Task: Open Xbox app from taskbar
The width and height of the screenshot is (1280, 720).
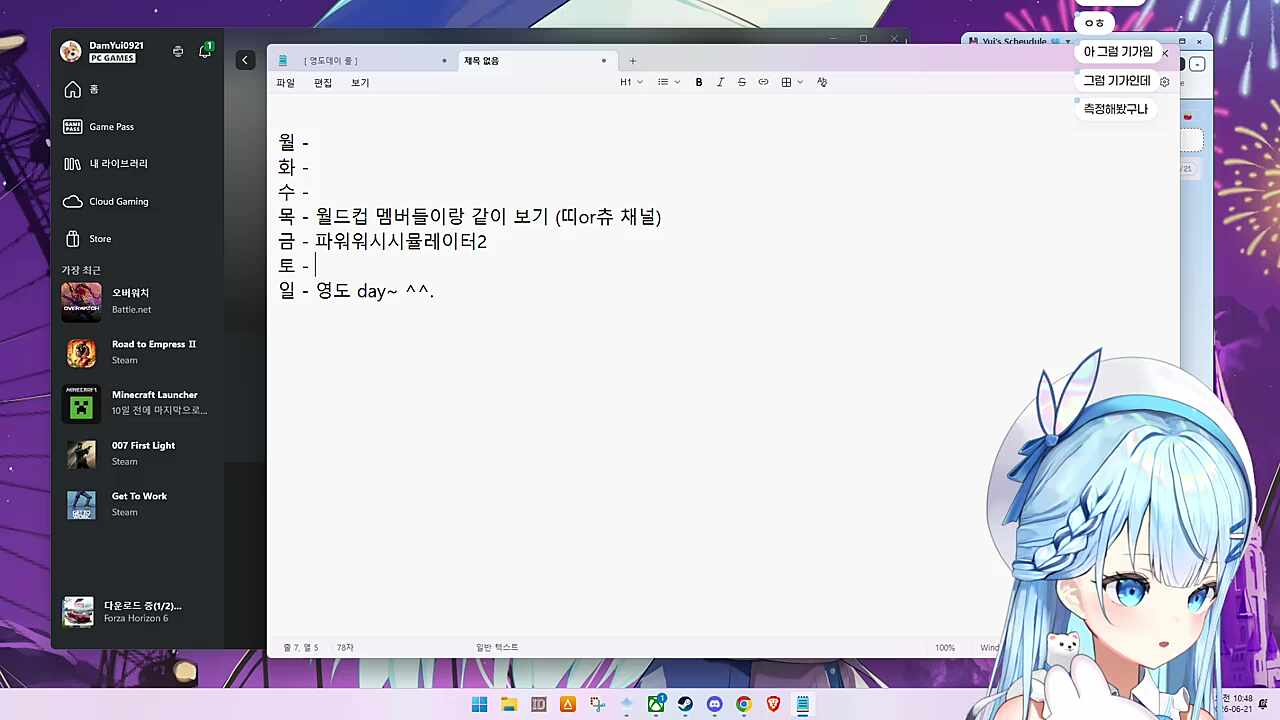Action: (x=656, y=705)
